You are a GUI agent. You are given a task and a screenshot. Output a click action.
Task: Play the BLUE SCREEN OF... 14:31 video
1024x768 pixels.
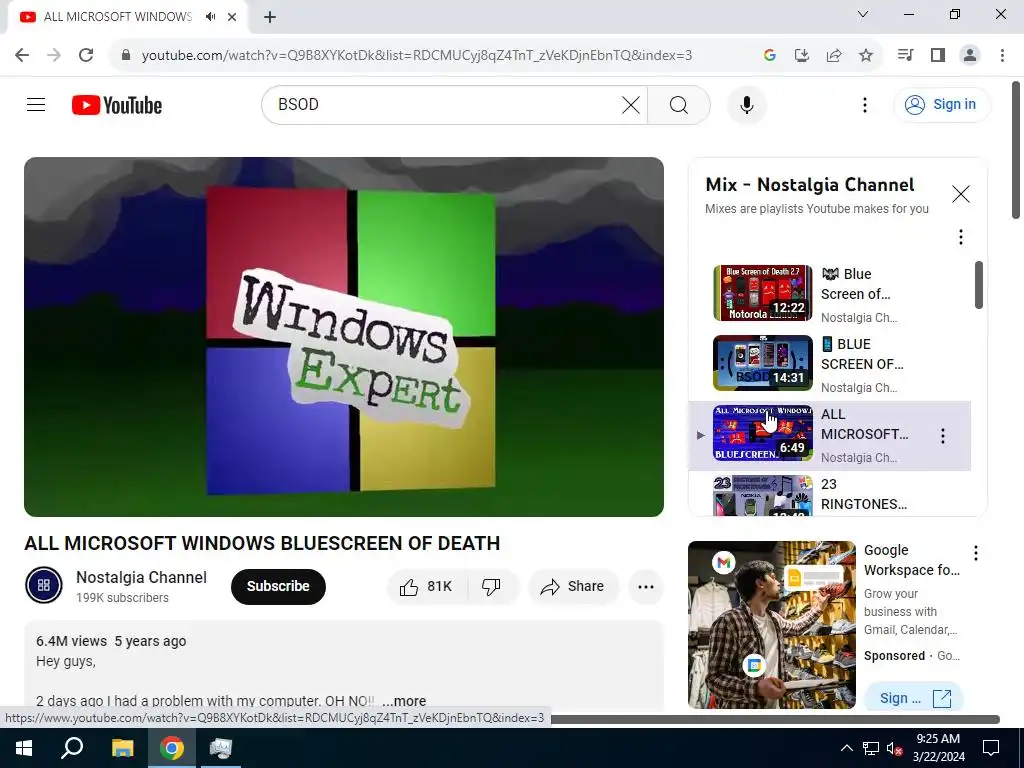point(763,362)
